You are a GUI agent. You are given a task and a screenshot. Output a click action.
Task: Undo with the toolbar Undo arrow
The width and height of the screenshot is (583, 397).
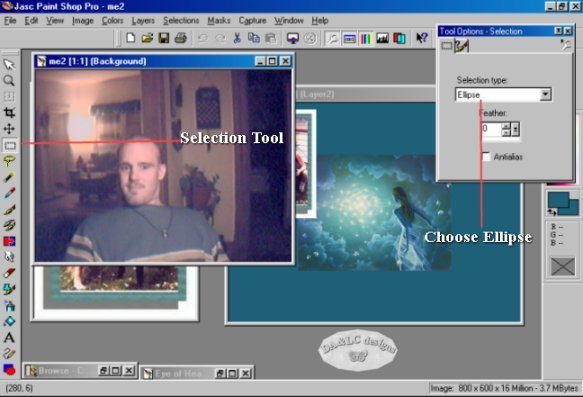pyautogui.click(x=203, y=38)
